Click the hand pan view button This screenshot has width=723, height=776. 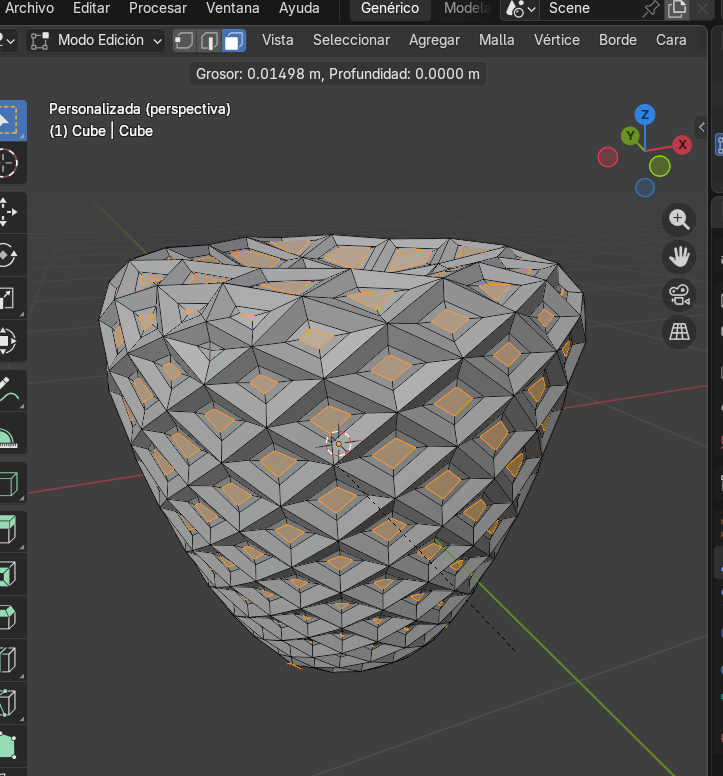click(x=679, y=257)
